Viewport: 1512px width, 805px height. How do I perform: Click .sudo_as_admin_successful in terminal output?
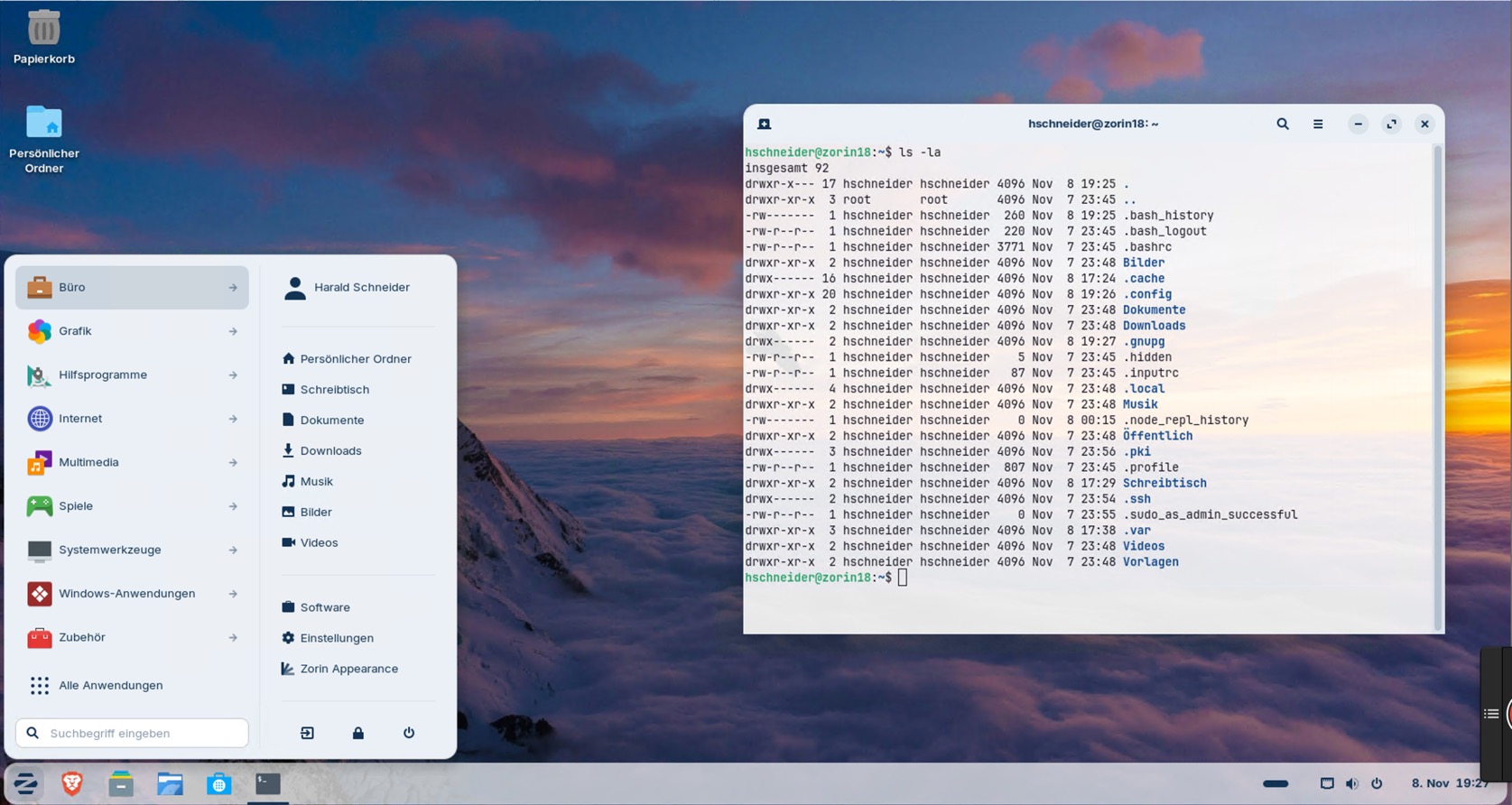[x=1211, y=514]
